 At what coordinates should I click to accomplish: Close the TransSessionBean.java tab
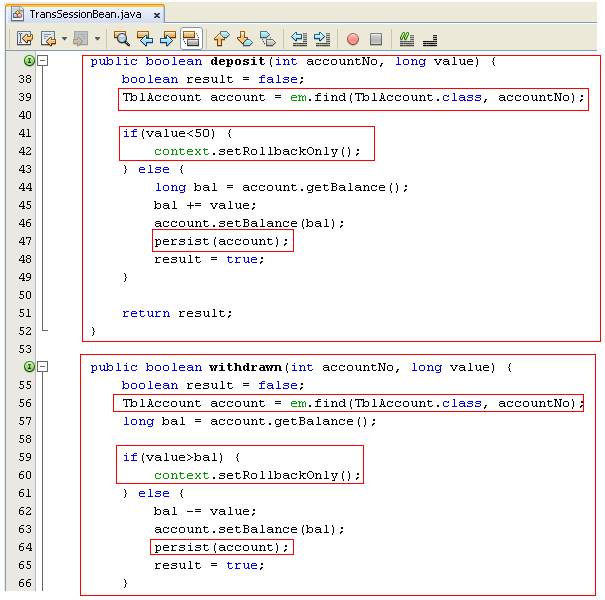(x=157, y=15)
